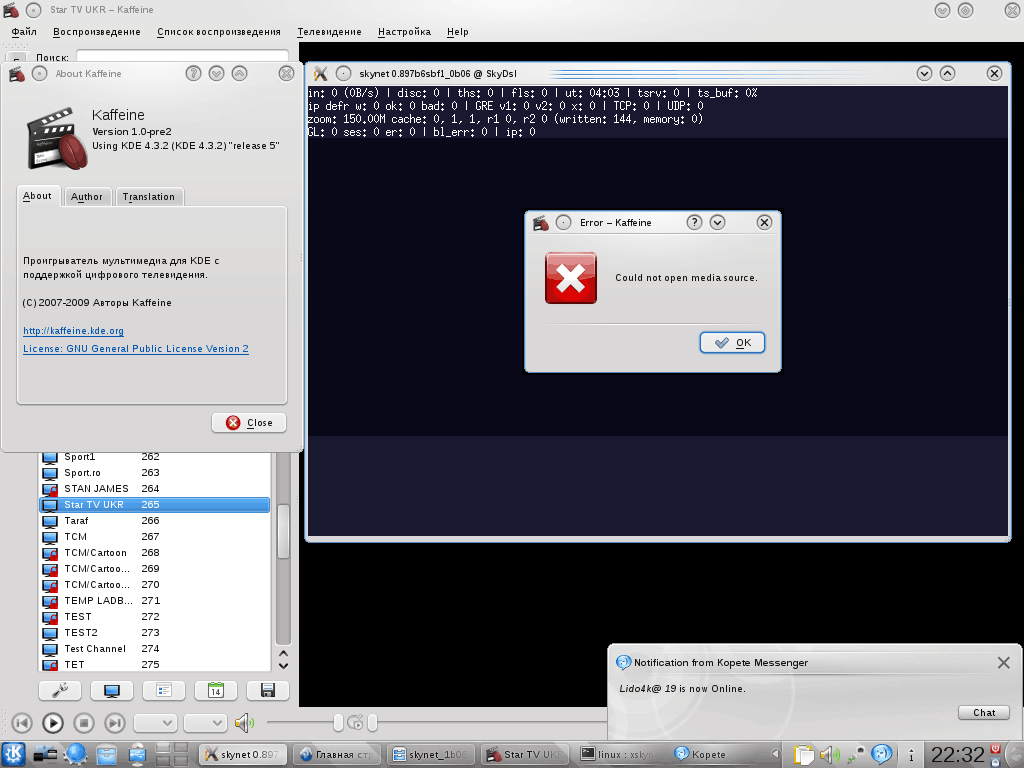
Task: Click the clock showing 22:32
Action: 957,755
